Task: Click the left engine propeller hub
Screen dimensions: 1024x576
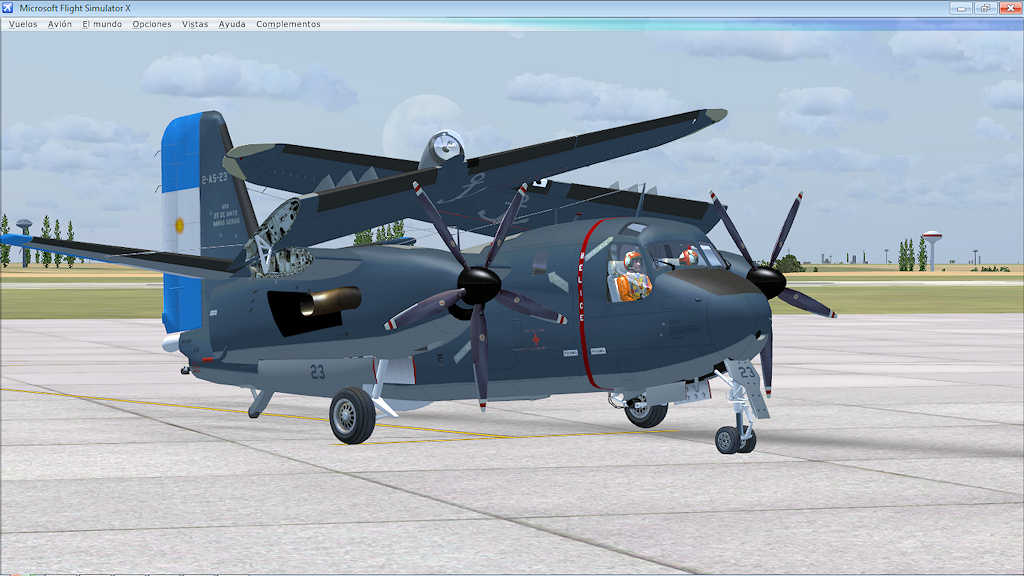Action: click(x=479, y=286)
